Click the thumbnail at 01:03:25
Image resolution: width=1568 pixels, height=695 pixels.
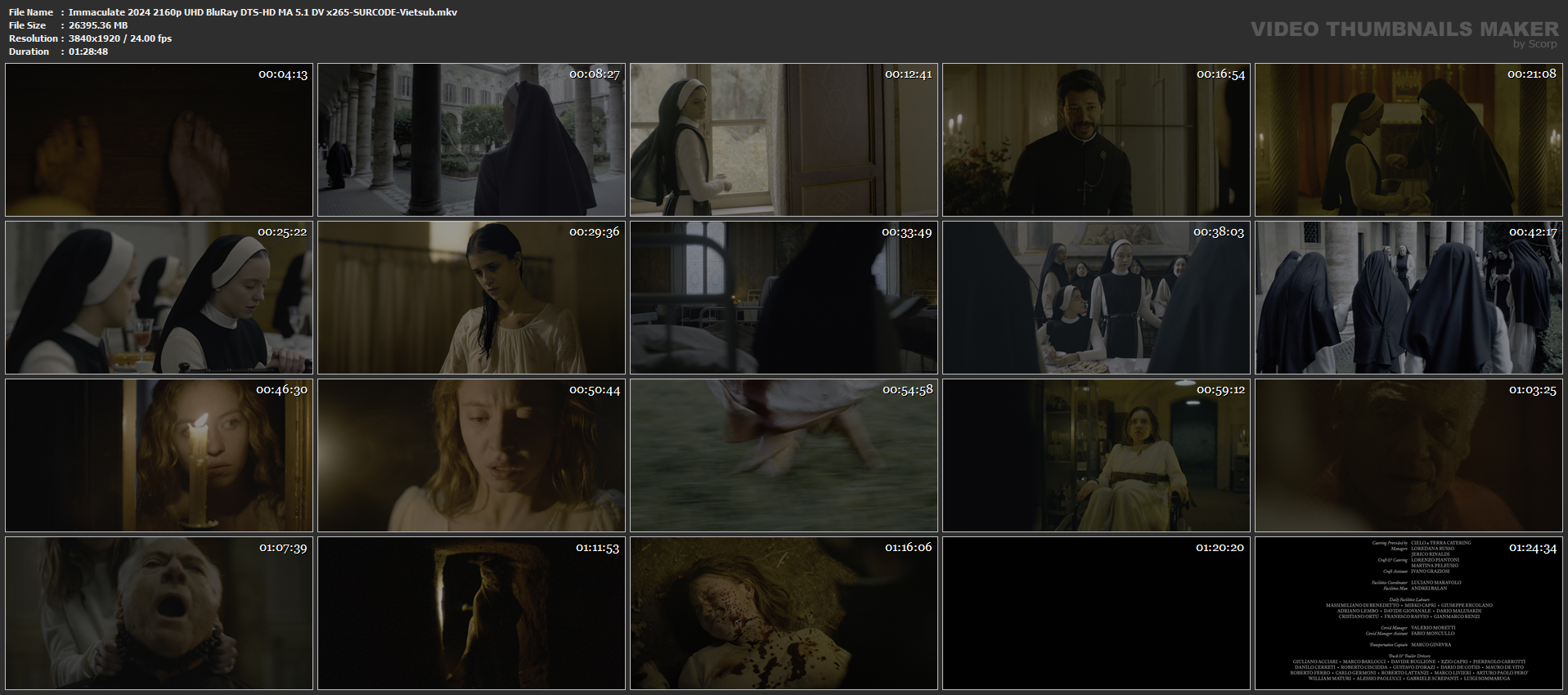(1409, 455)
